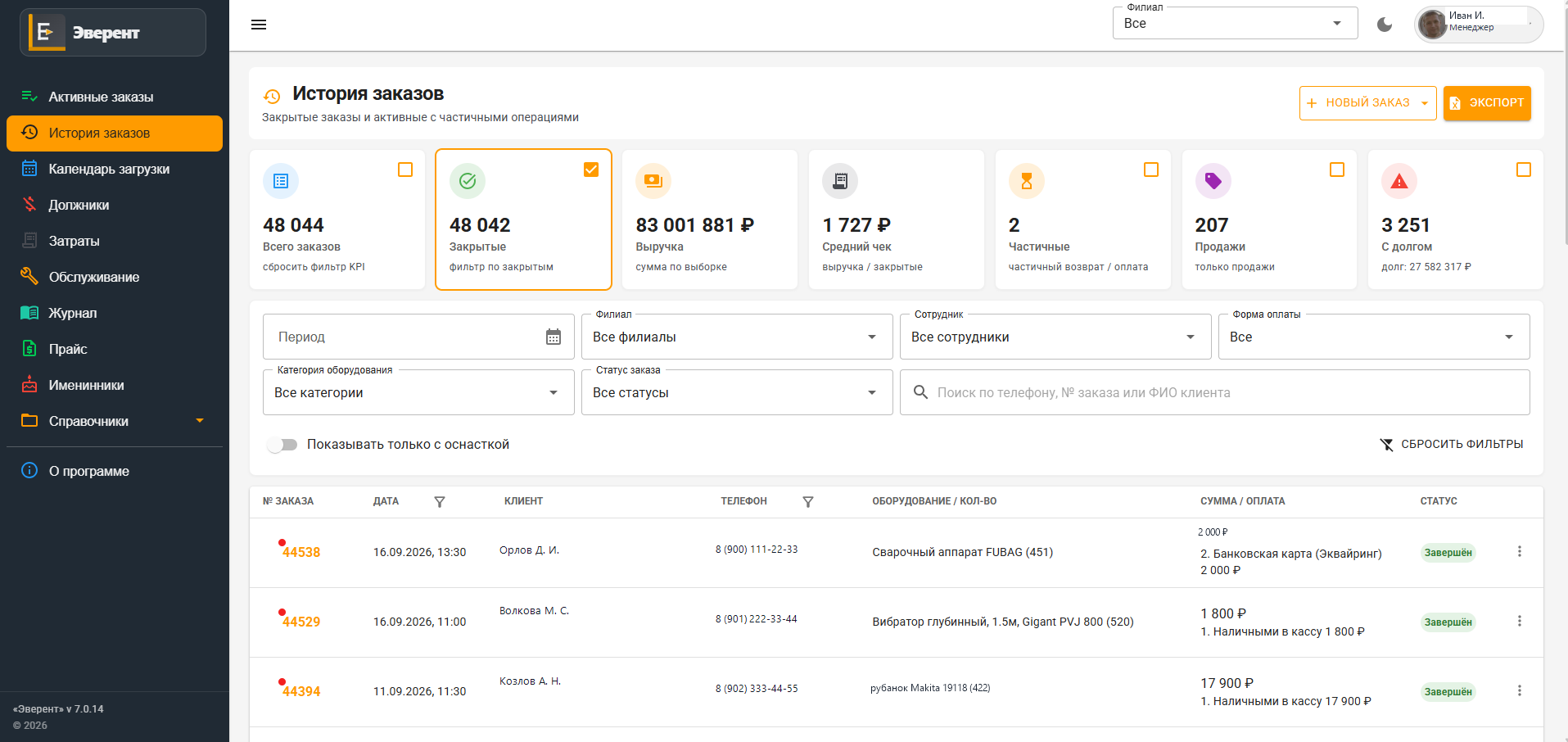The image size is (1568, 742).
Task: Open actions menu for order 44394
Action: click(x=1520, y=691)
